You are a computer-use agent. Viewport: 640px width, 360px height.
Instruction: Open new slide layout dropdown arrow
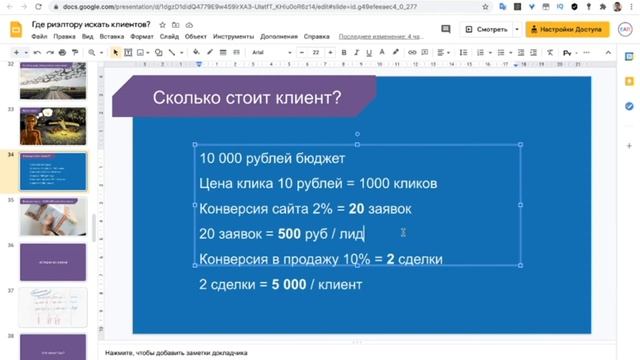pos(26,53)
